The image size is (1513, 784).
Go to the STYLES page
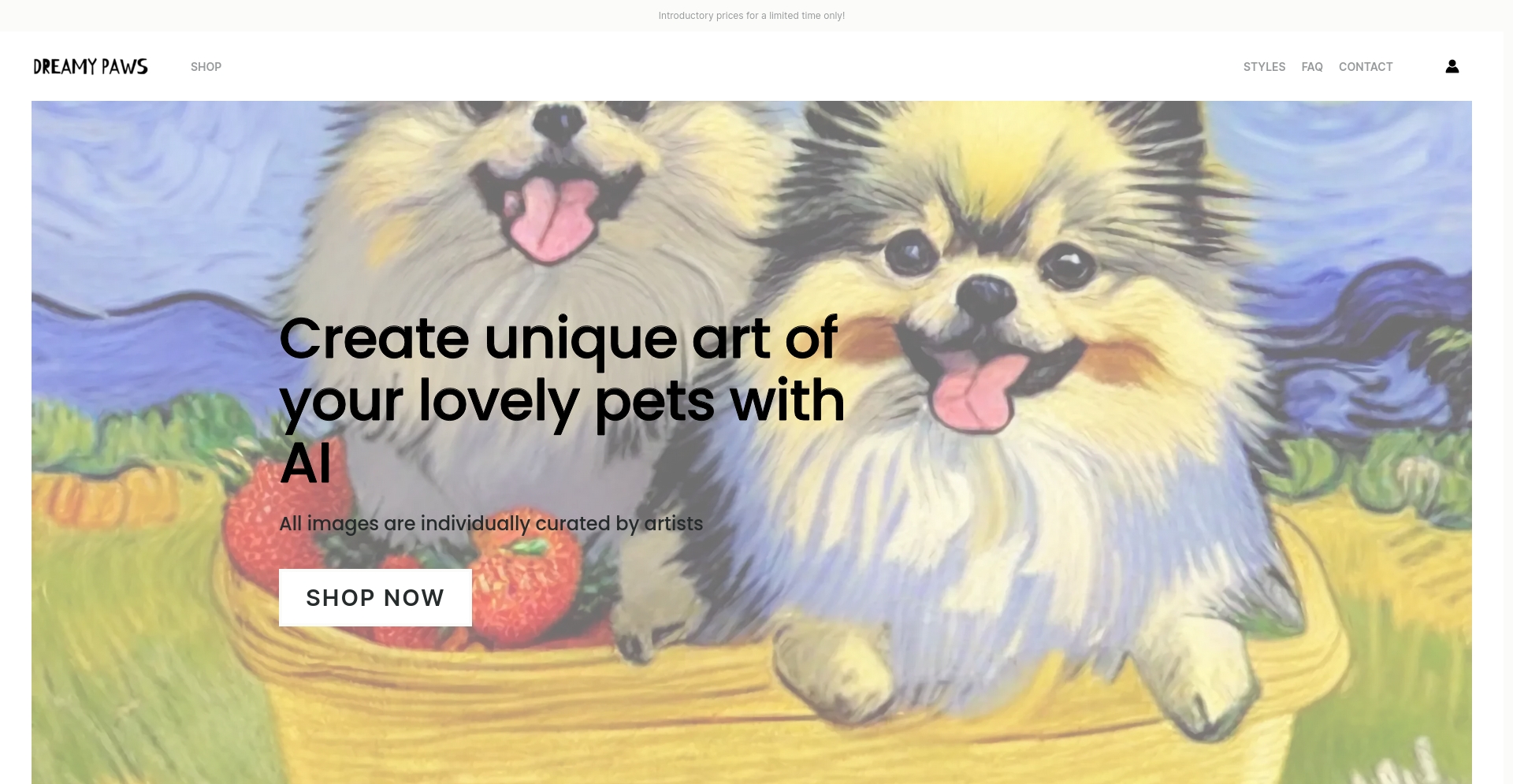[x=1264, y=67]
